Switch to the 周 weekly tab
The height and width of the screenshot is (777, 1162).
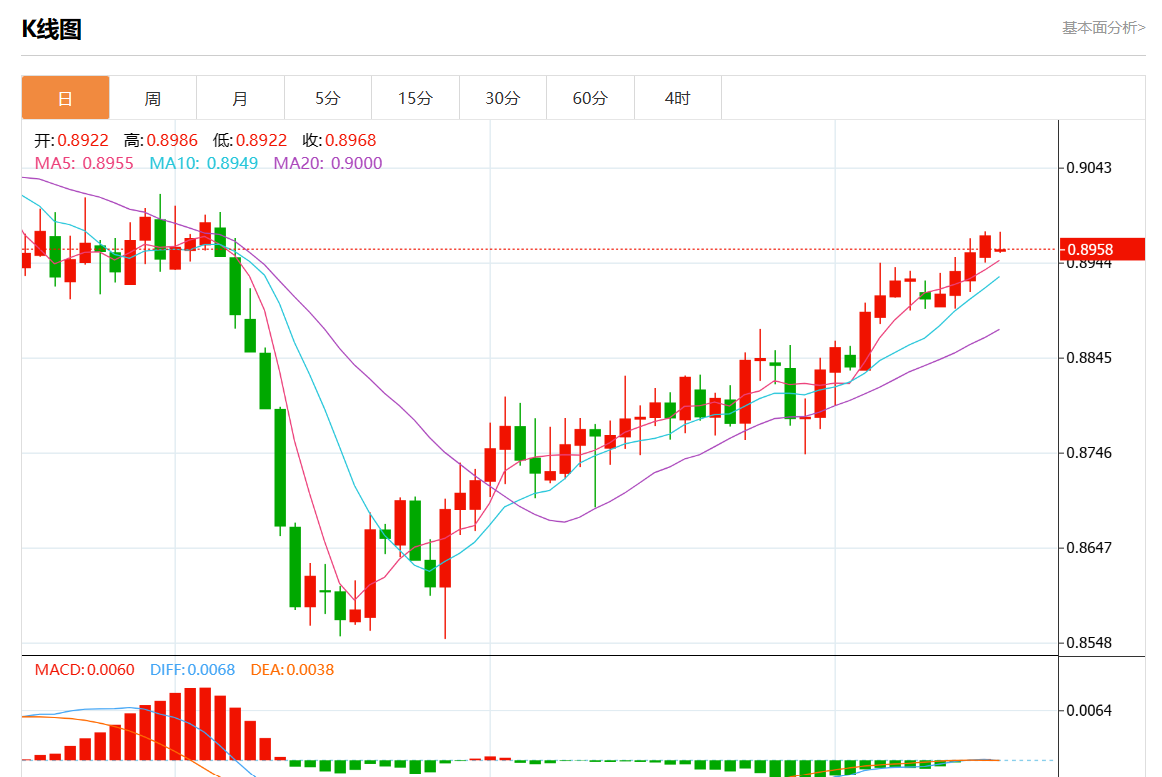click(153, 98)
